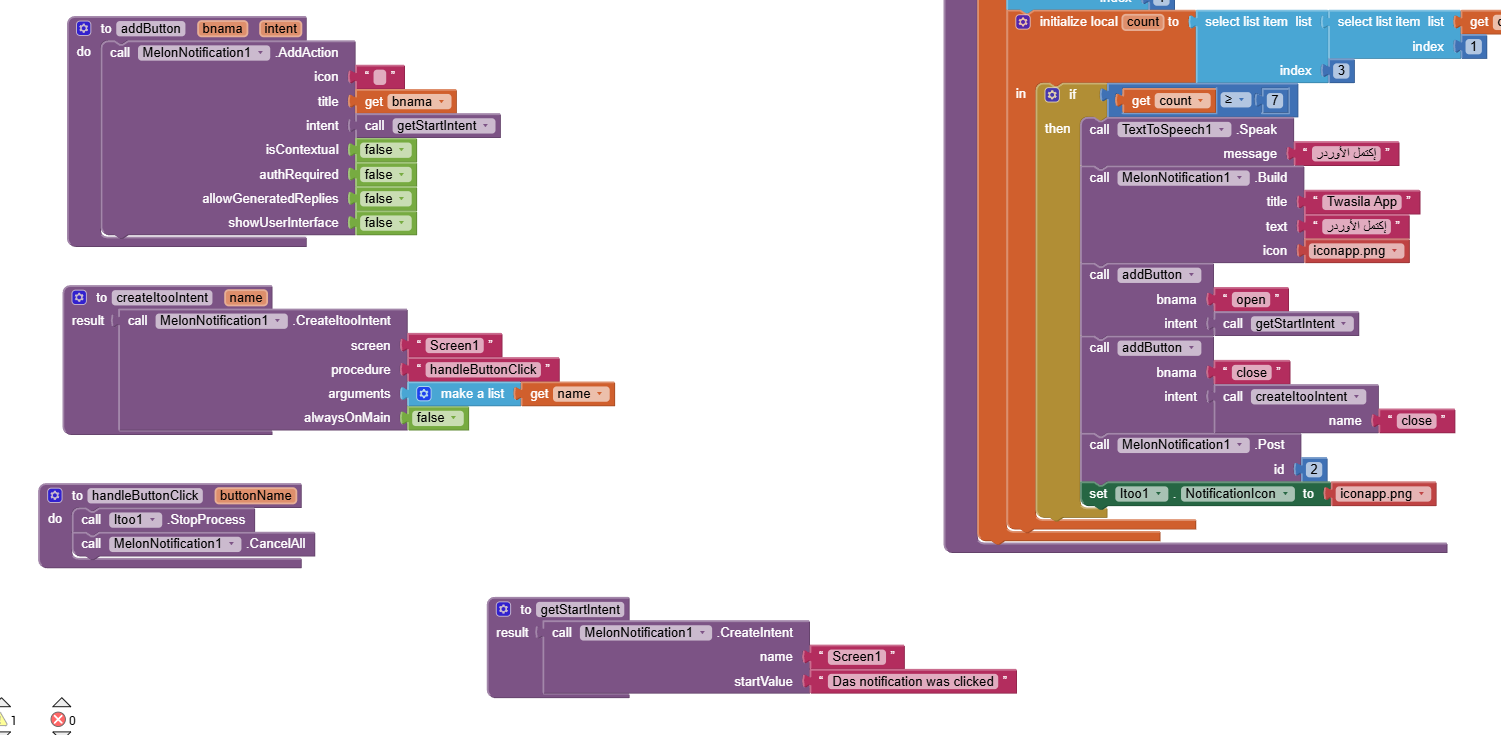Toggle the authRequired false value
This screenshot has width=1501, height=735.
(x=385, y=175)
